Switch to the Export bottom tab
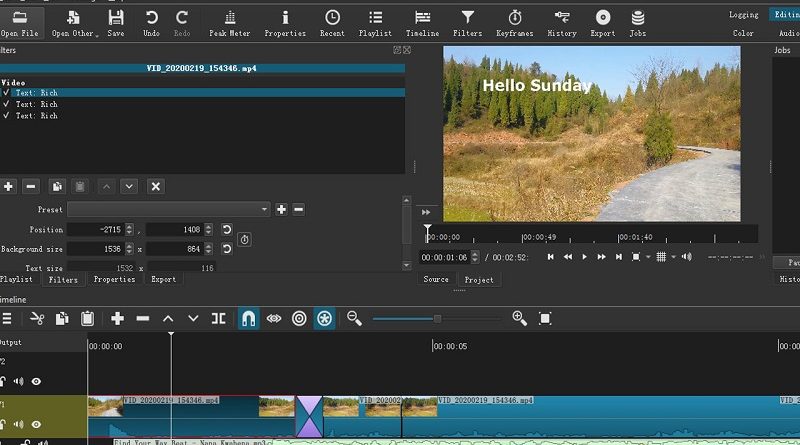 point(163,280)
